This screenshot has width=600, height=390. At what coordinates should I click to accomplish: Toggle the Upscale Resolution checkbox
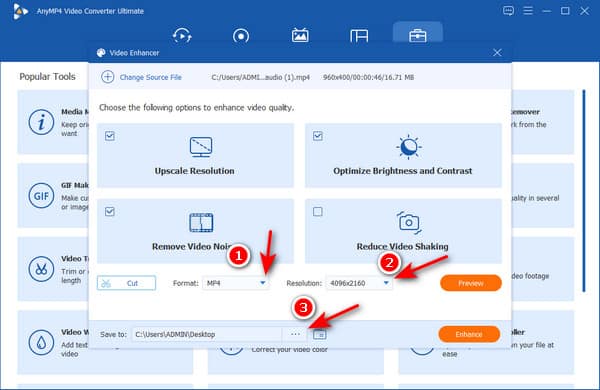(x=110, y=136)
